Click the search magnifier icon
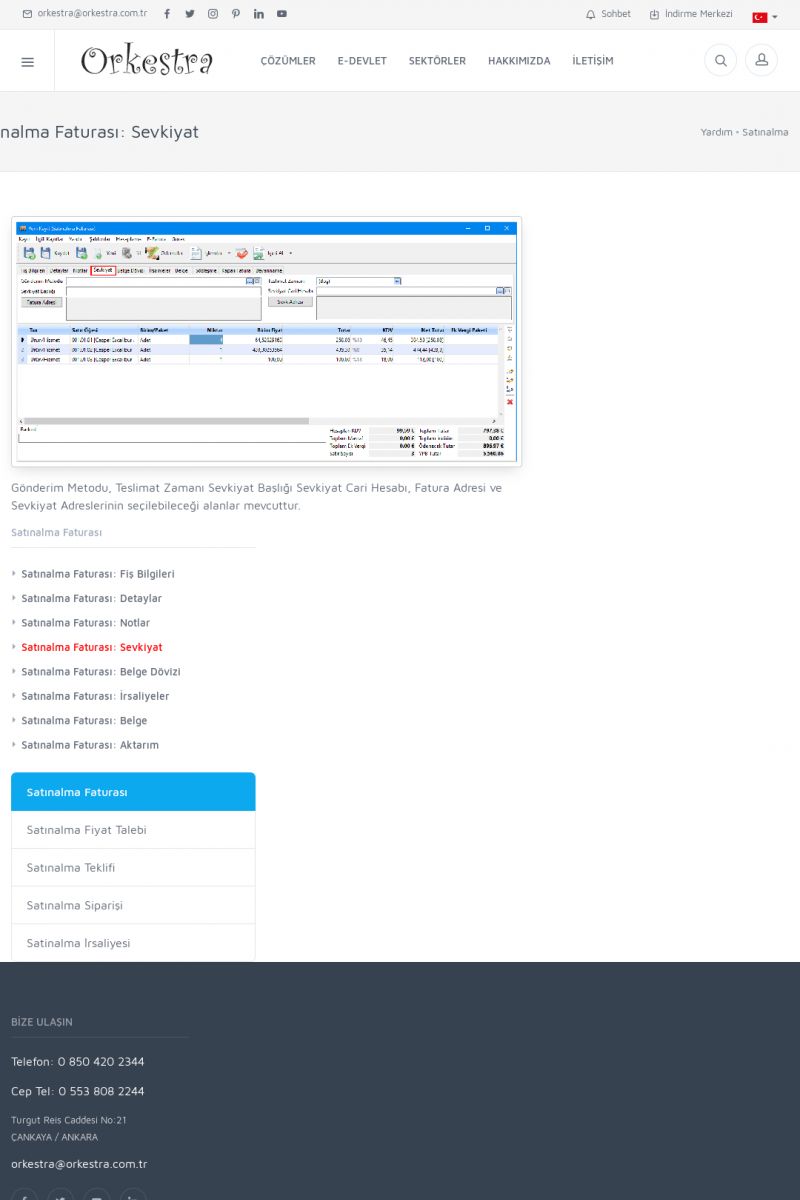 (x=720, y=61)
